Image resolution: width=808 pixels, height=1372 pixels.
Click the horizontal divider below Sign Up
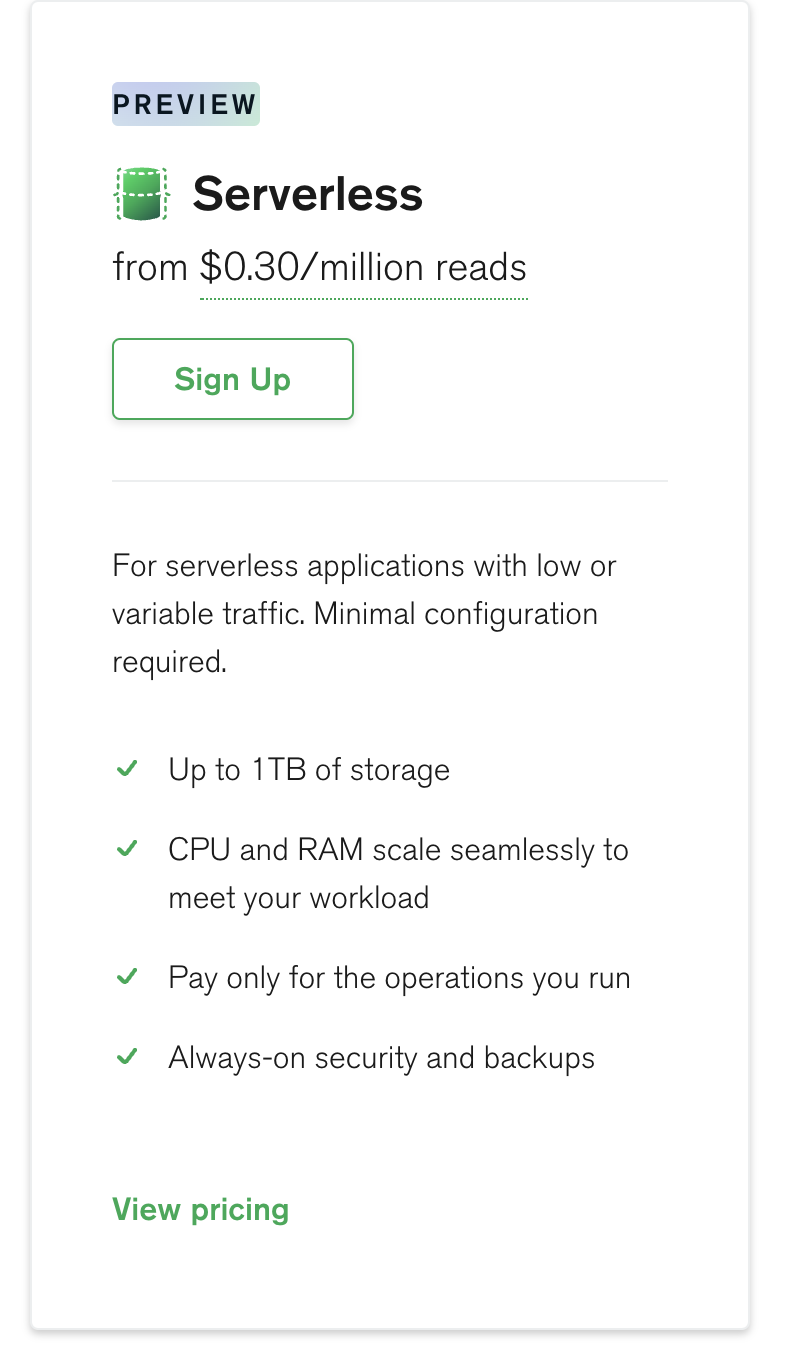pos(389,481)
